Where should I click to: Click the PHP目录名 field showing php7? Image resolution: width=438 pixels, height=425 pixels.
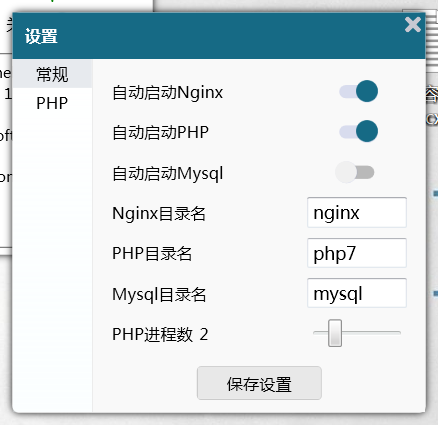(357, 253)
